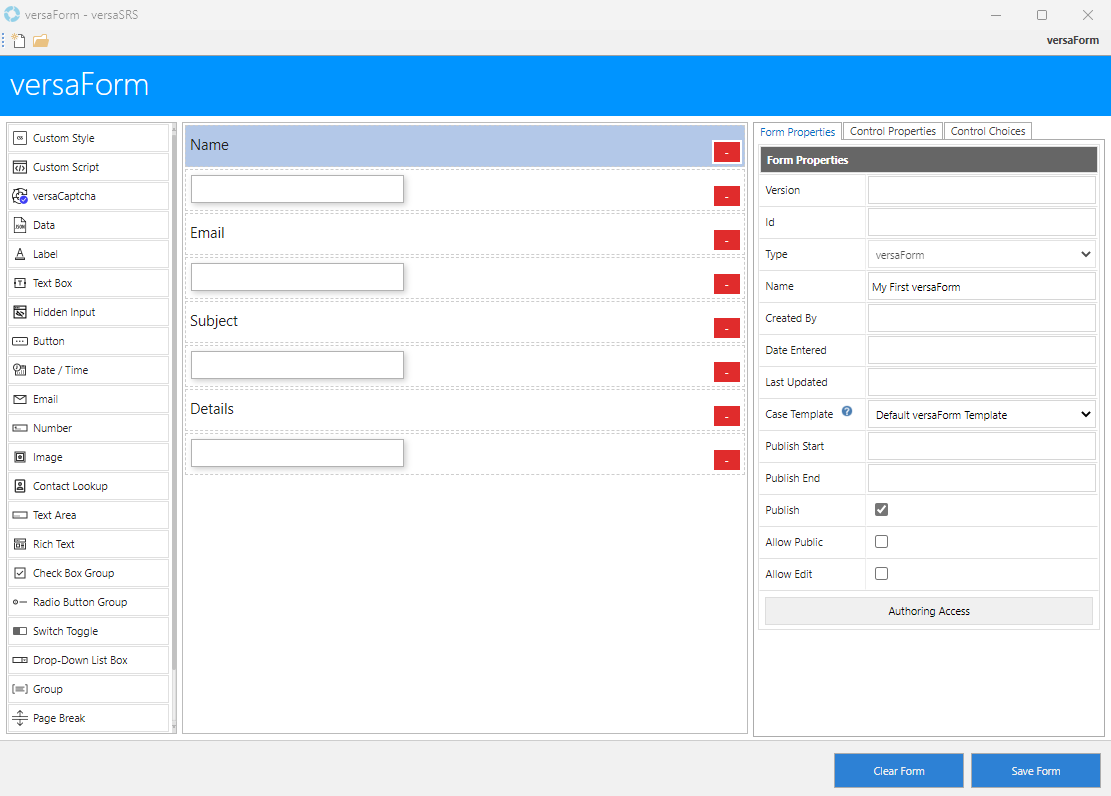The image size is (1111, 796).
Task: Select the Custom Script control icon
Action: pyautogui.click(x=20, y=167)
